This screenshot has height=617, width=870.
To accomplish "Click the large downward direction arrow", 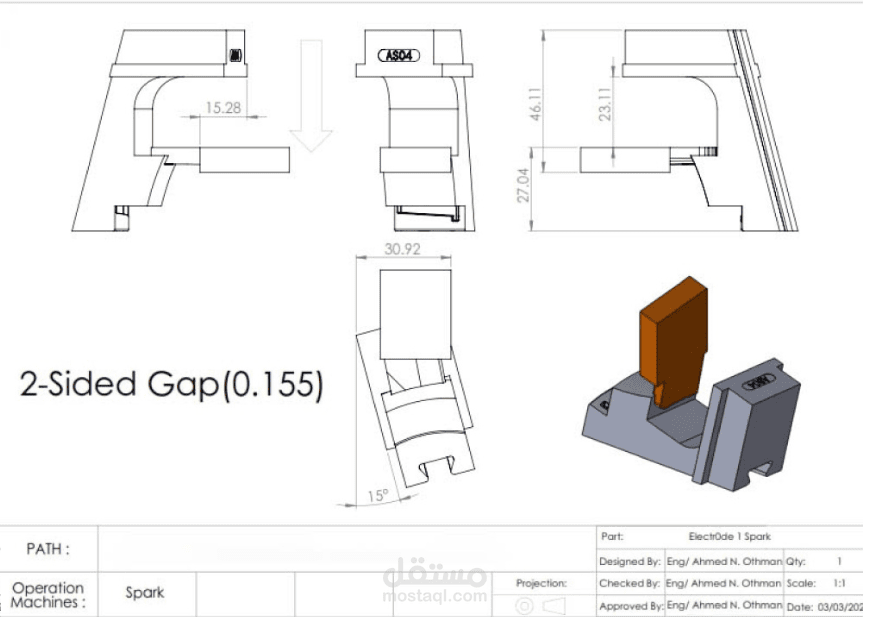I will 311,95.
